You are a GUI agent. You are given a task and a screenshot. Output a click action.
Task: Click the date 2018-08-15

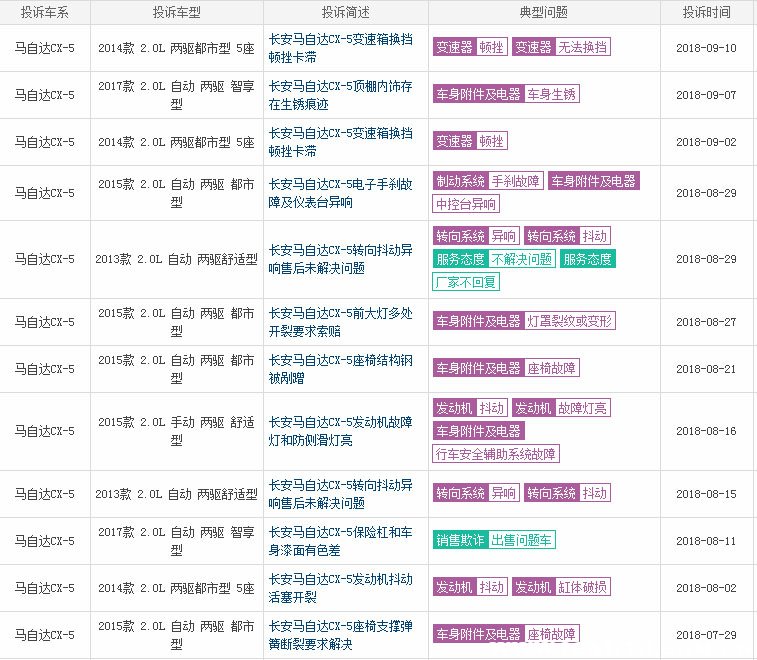click(706, 494)
